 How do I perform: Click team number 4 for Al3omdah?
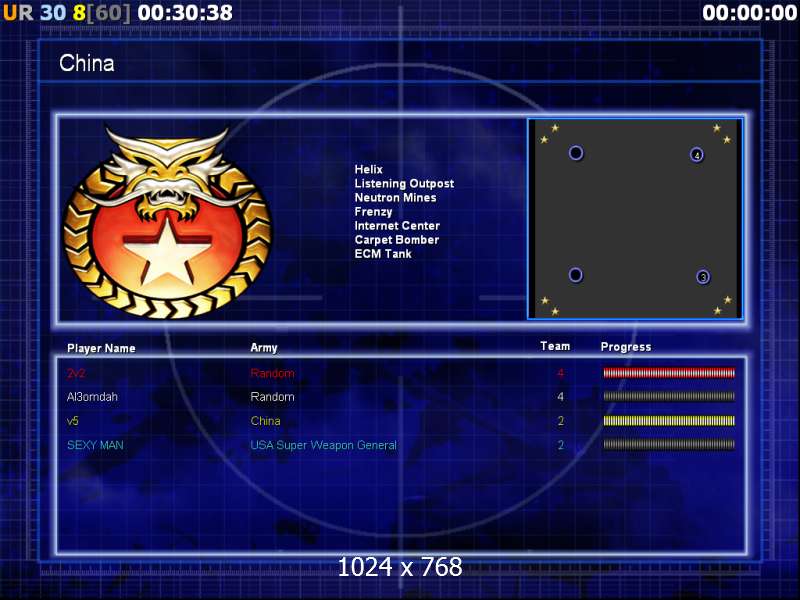coord(561,397)
